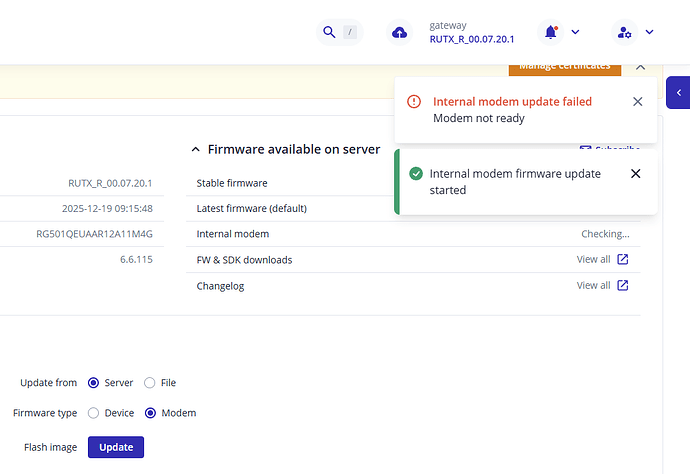
Task: Choose Modem firmware type
Action: [x=151, y=413]
